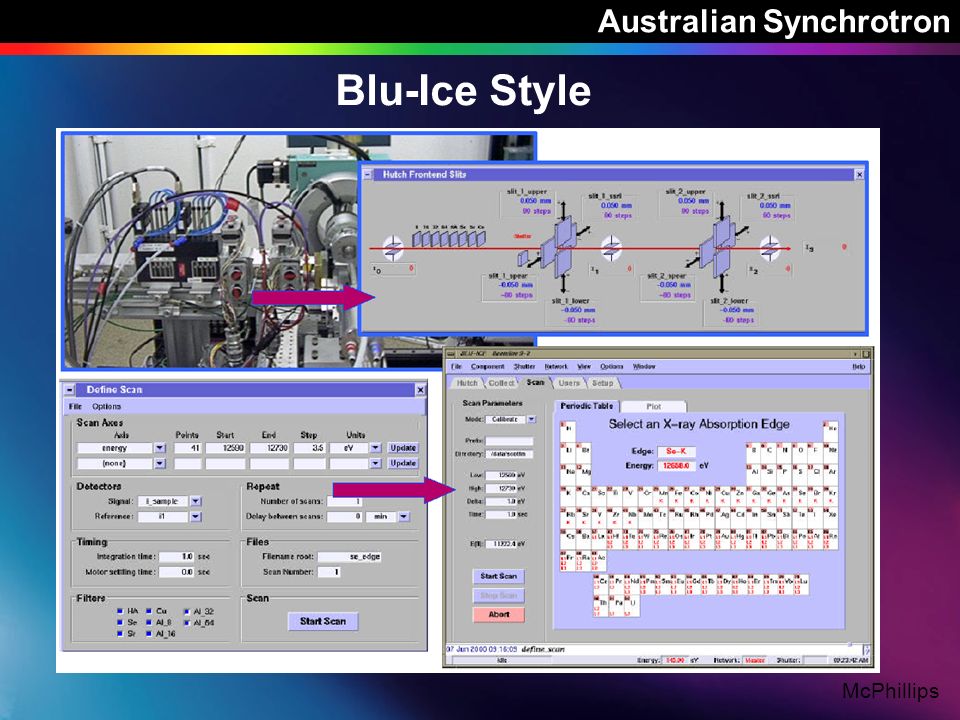The image size is (960, 720).
Task: Toggle the Al_16 filter checkbox
Action: (x=149, y=633)
